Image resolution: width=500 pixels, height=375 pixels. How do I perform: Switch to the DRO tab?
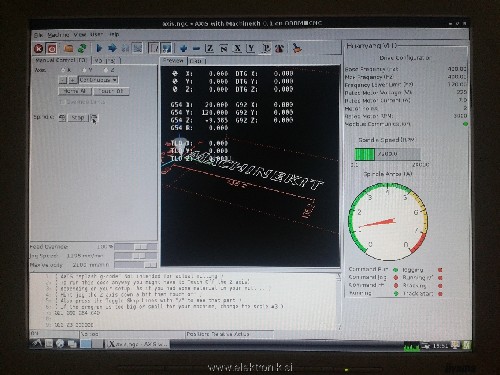pos(197,61)
